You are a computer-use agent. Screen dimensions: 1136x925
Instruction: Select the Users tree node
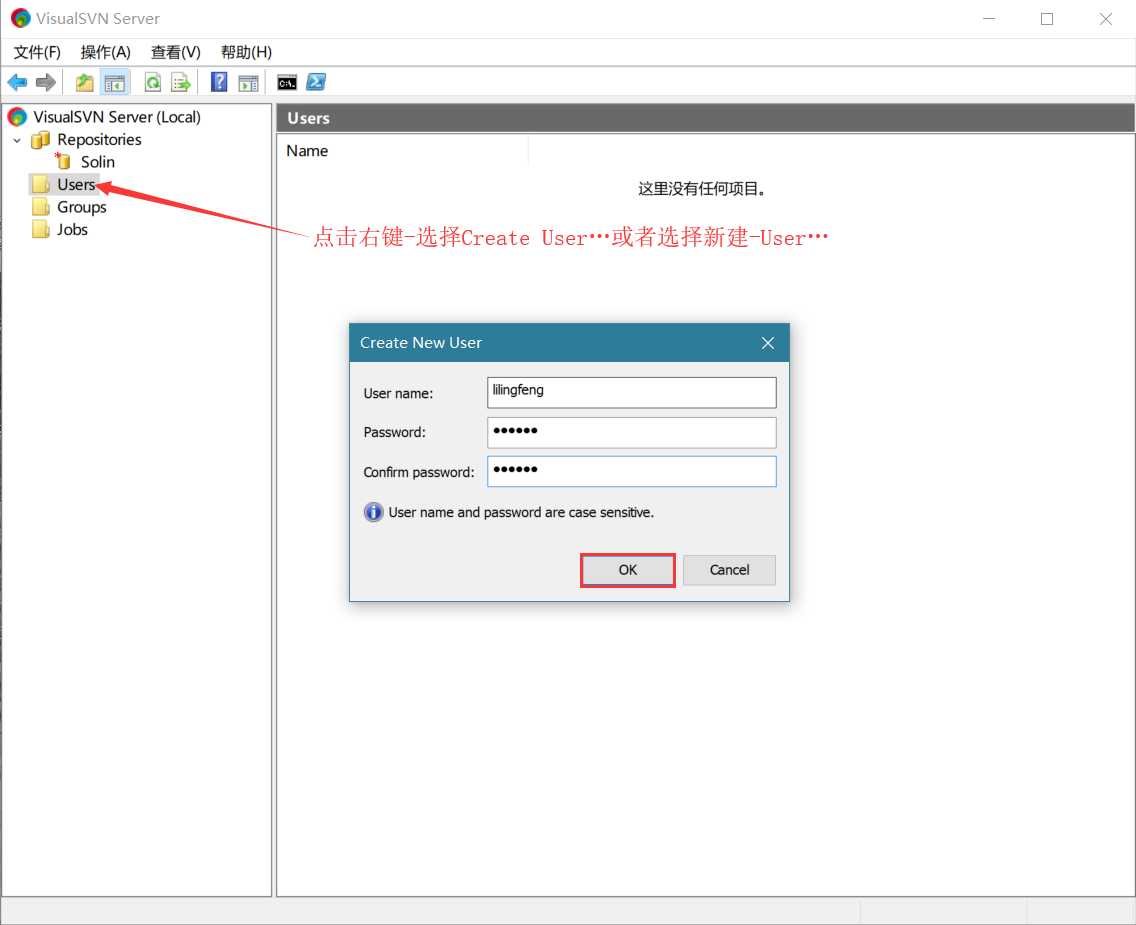(x=76, y=185)
